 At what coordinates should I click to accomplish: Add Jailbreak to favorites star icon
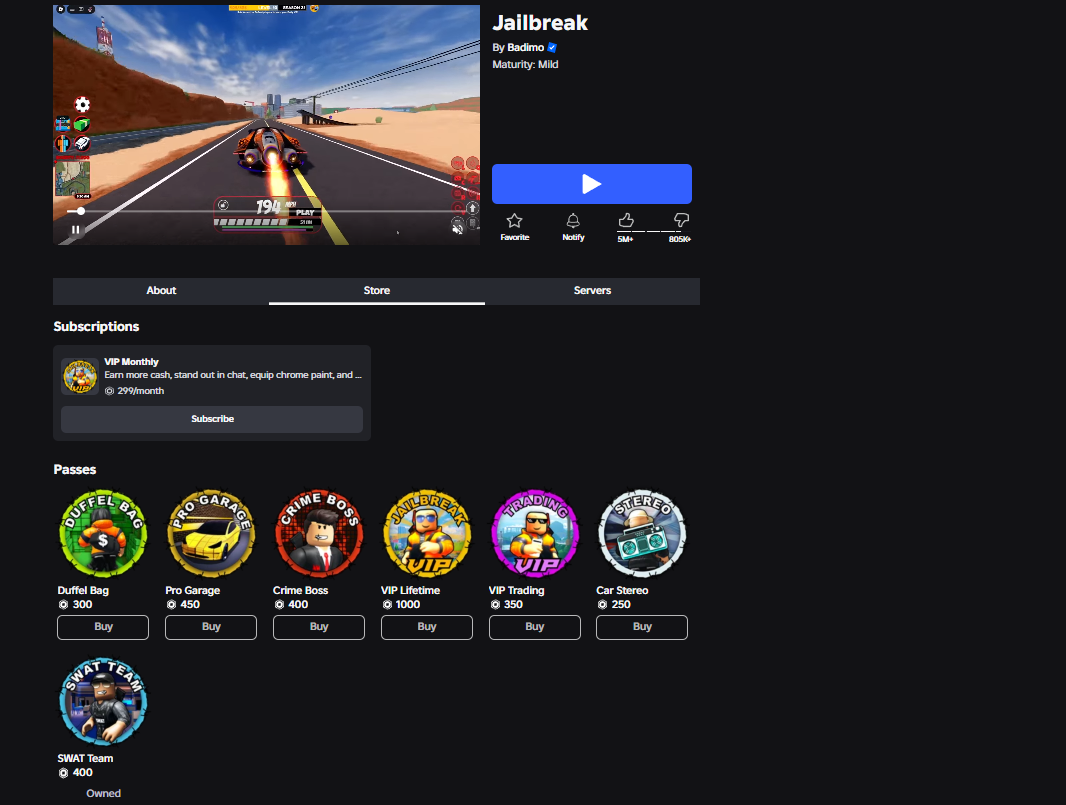tap(515, 220)
